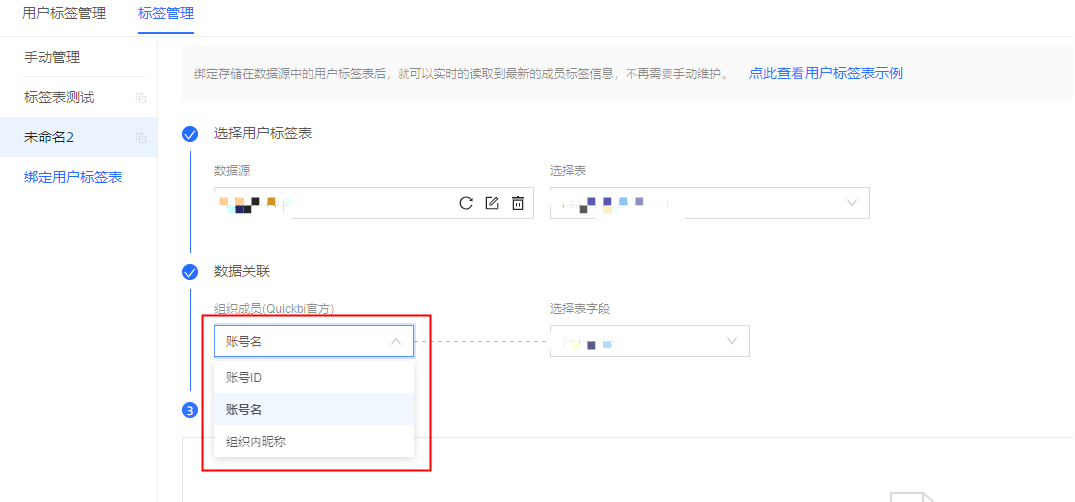
Task: Open 手动管理 in the sidebar
Action: [x=52, y=58]
